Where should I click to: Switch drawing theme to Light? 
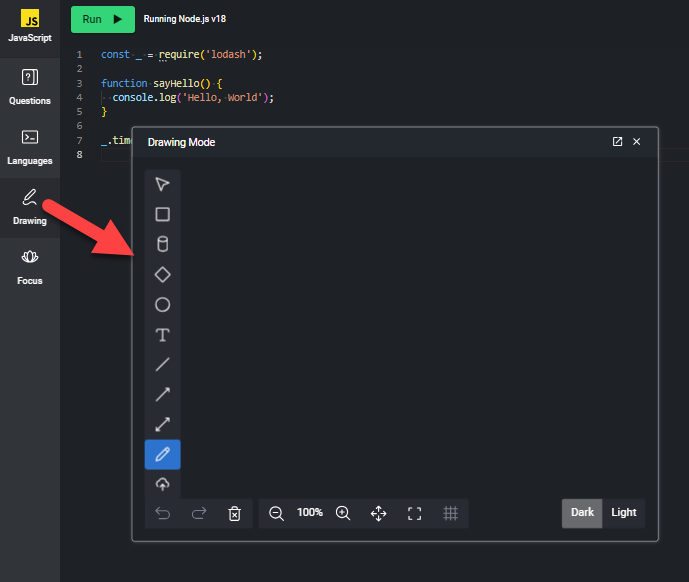(624, 513)
